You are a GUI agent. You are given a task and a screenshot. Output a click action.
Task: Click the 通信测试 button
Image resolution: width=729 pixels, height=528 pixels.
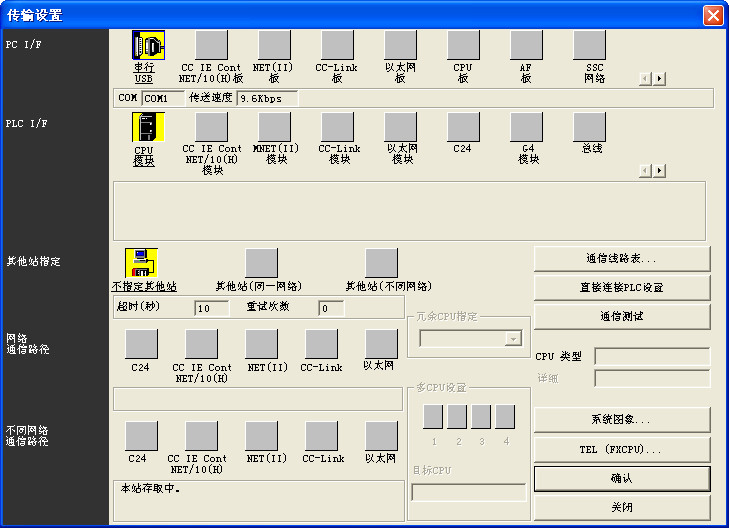pyautogui.click(x=622, y=316)
